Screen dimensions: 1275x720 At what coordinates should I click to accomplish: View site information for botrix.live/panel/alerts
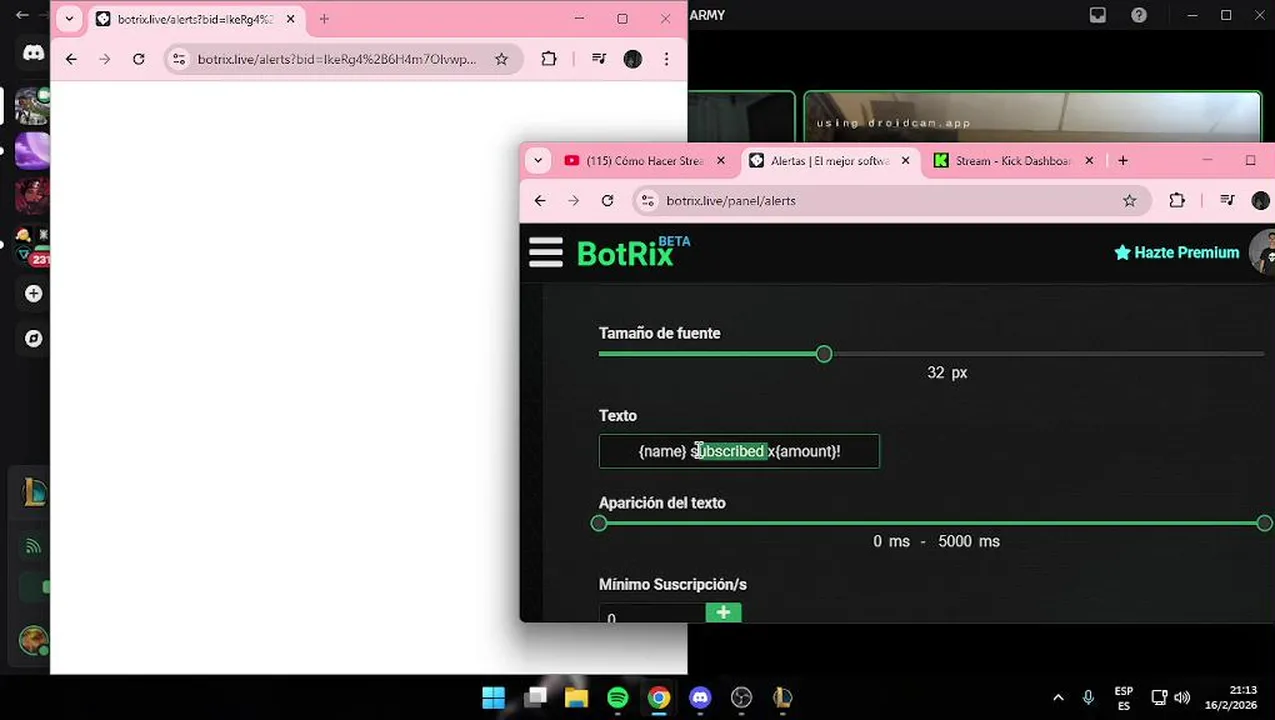coord(648,200)
